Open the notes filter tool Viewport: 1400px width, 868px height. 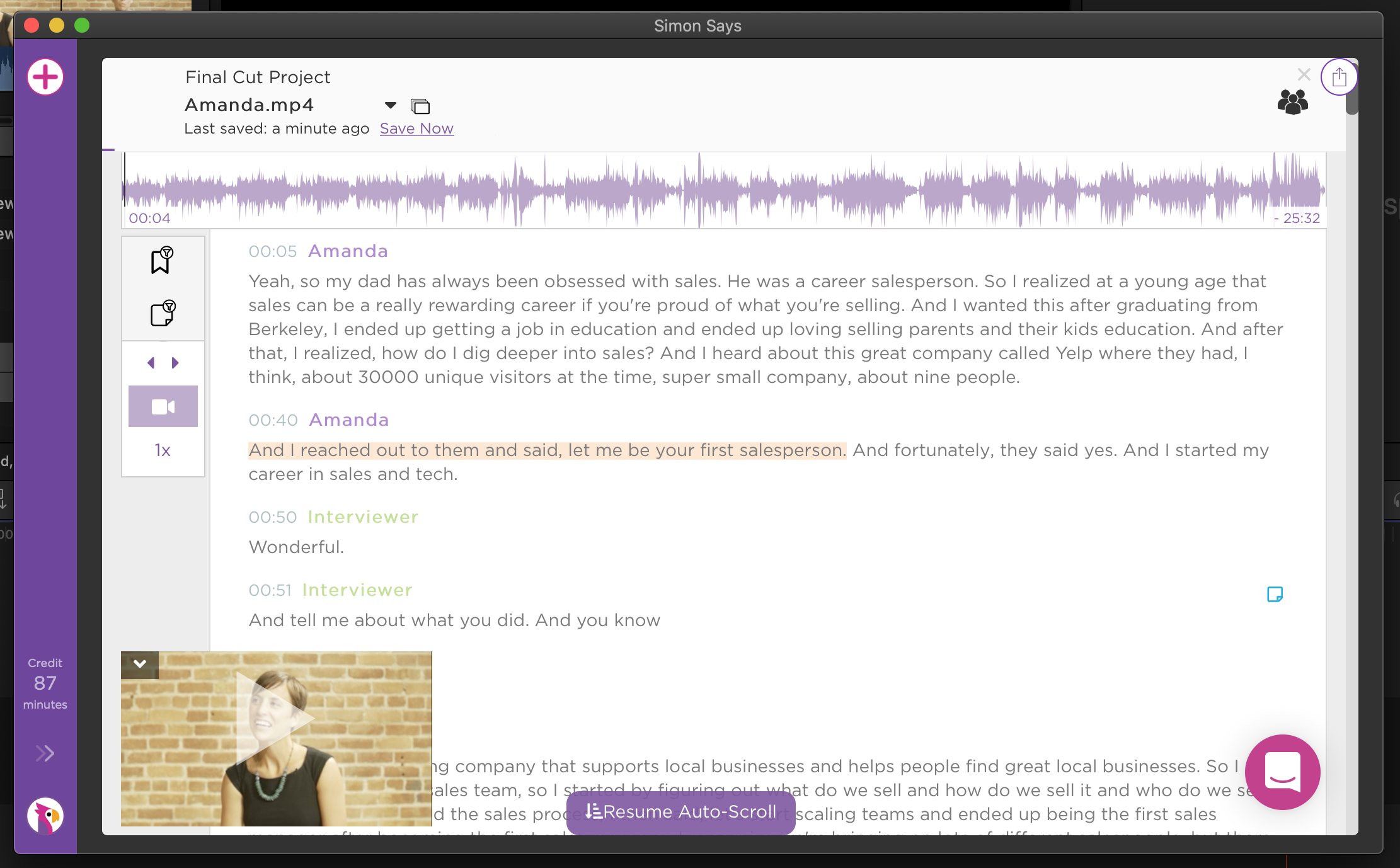[162, 313]
